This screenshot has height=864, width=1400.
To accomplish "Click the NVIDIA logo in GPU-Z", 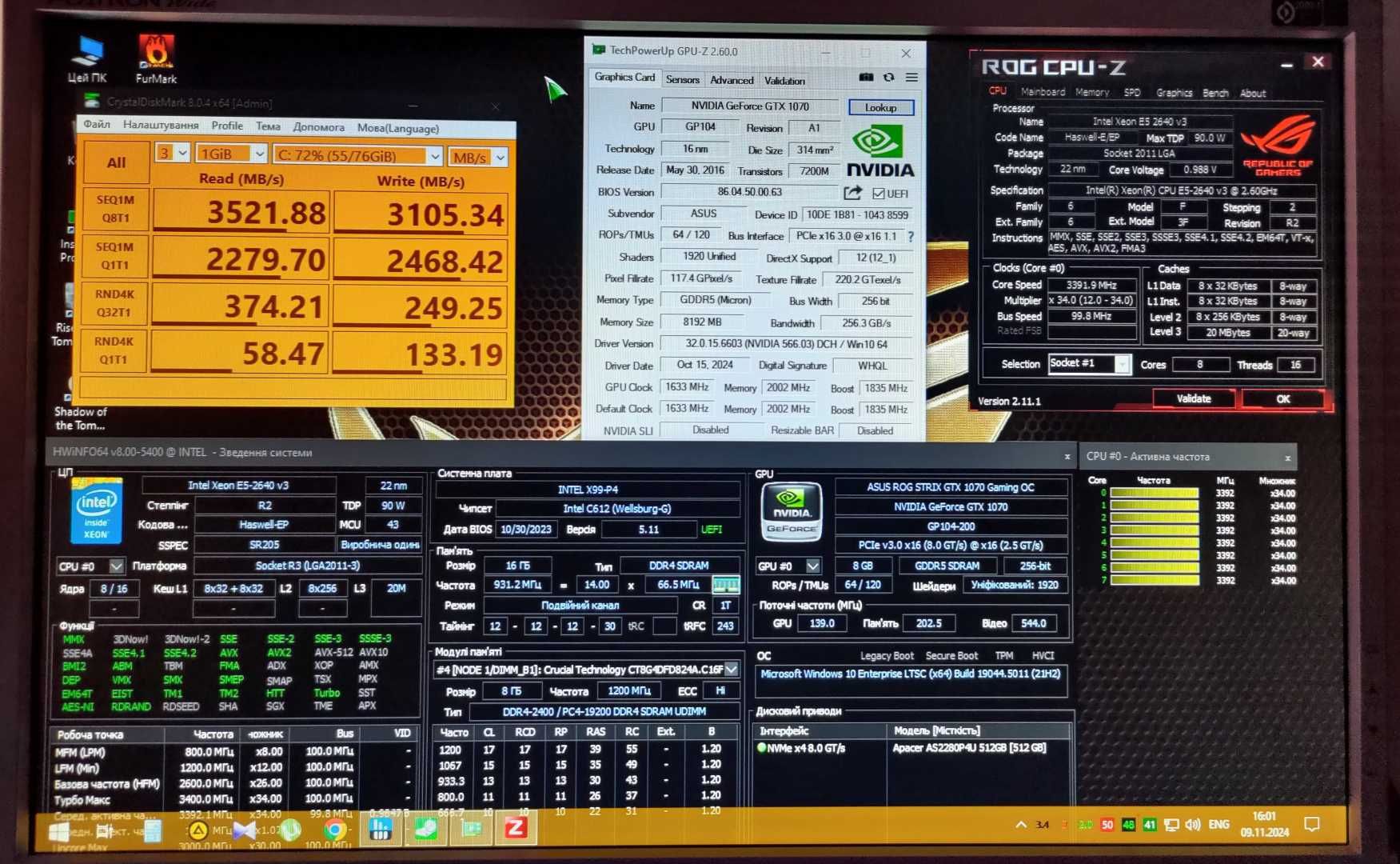I will 880,152.
